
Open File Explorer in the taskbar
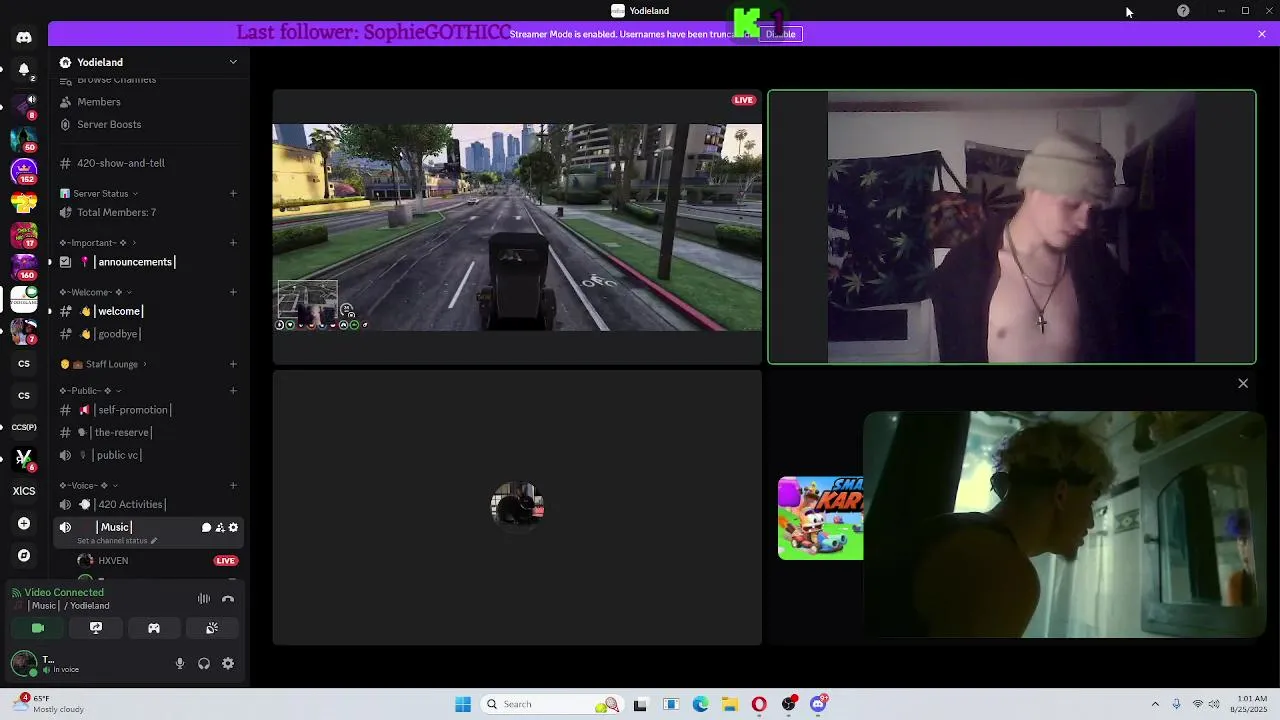click(730, 704)
